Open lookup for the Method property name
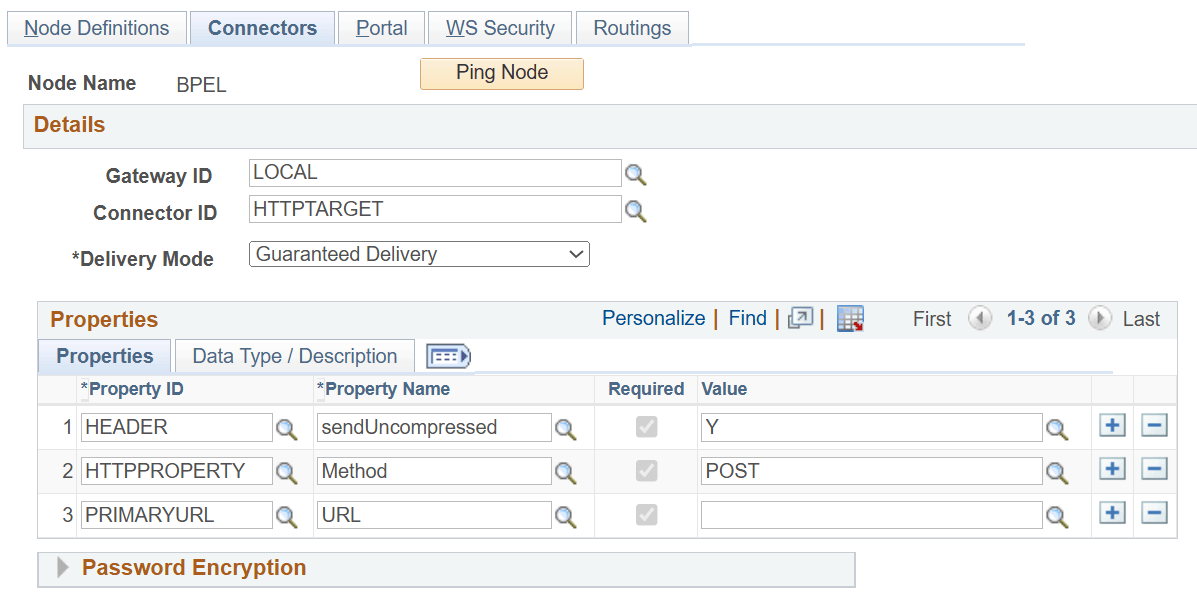Screen dimensions: 1197x602 click(x=566, y=472)
